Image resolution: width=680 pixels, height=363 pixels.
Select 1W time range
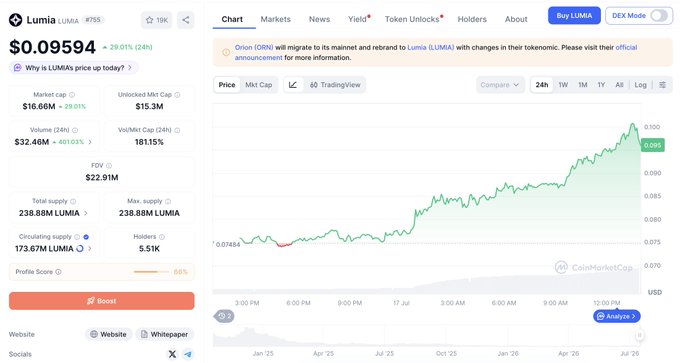[x=563, y=85]
